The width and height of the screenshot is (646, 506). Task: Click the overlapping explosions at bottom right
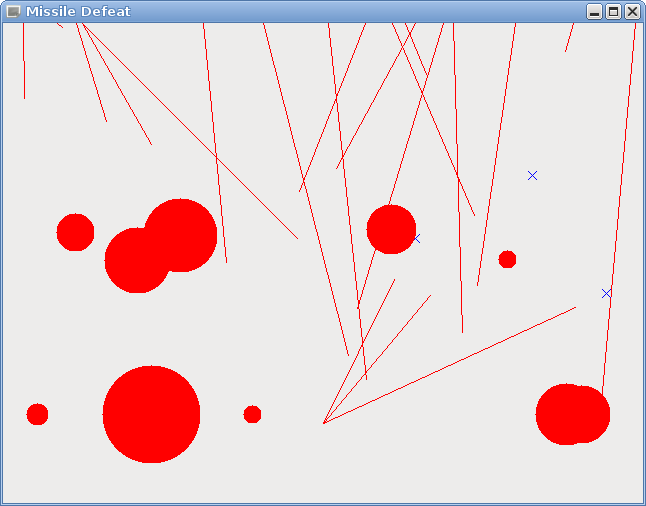coord(573,414)
